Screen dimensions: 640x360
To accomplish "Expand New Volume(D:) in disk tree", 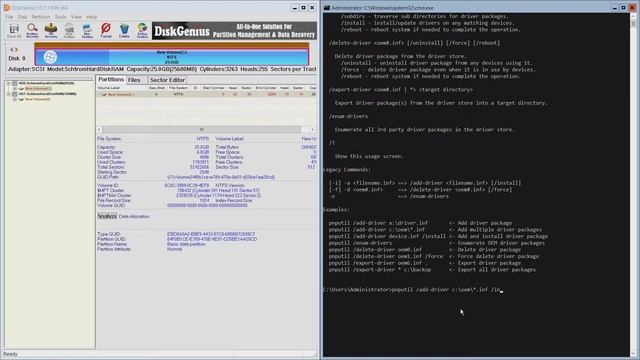I will point(15,99).
